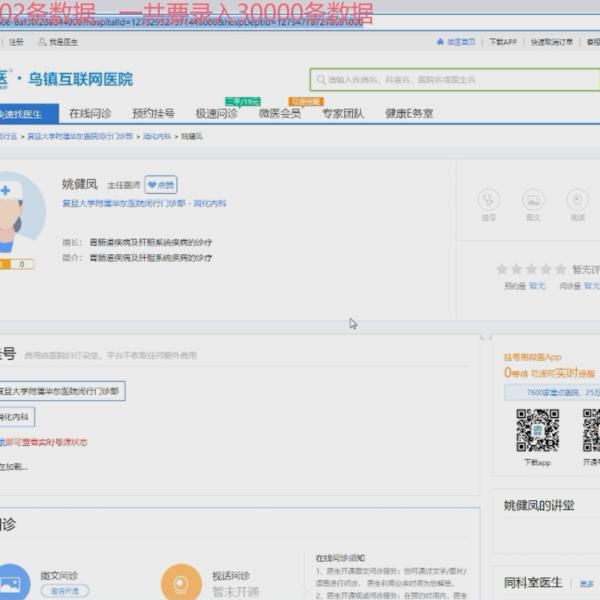Click the 图文 consultation icon

click(533, 200)
